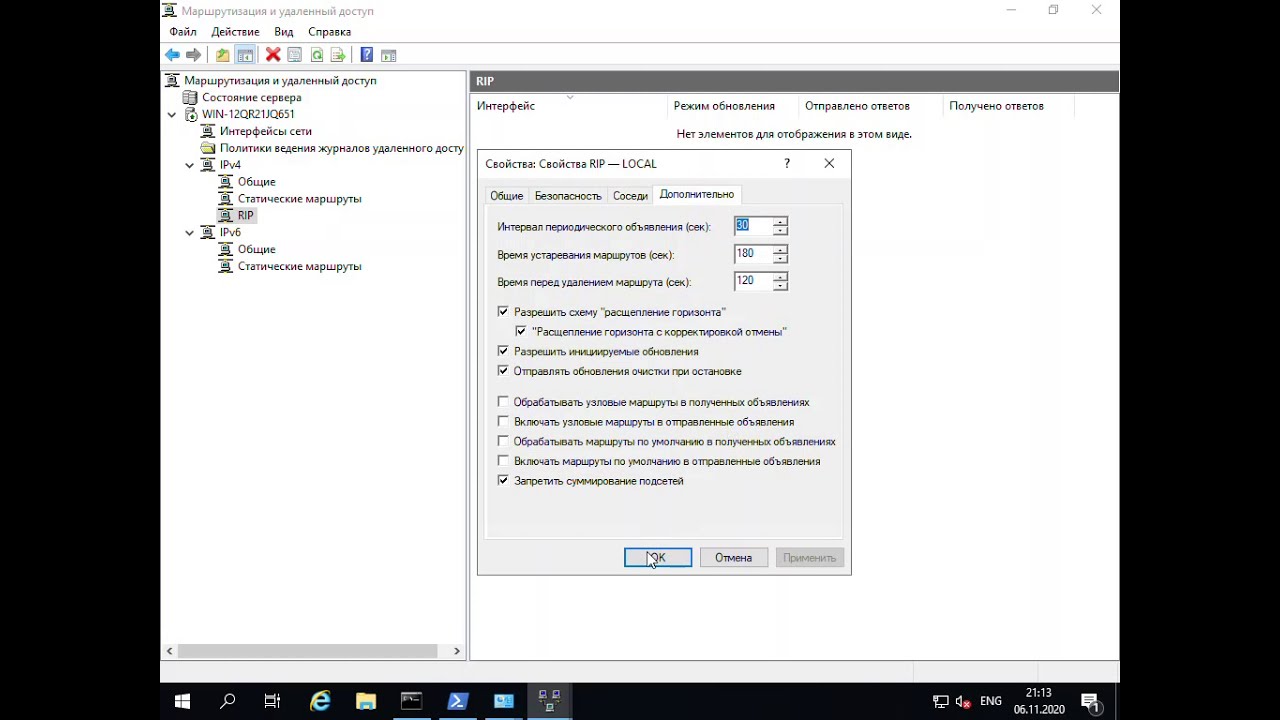
Task: Click the Режим обновления column header
Action: [x=732, y=106]
